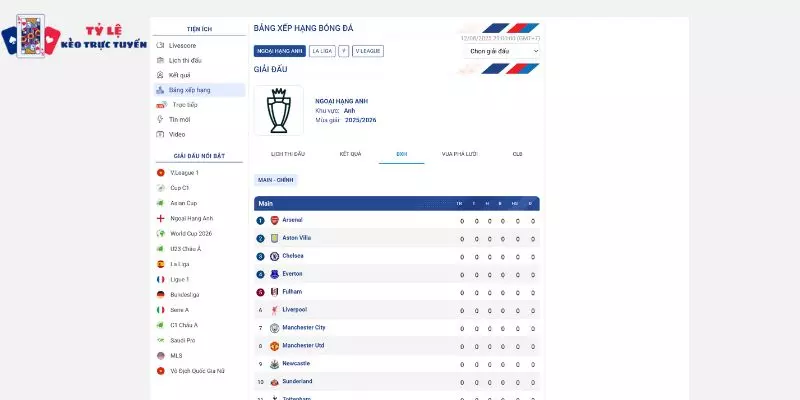Click the V.League 1 flag icon
Image resolution: width=800 pixels, height=400 pixels.
click(161, 172)
